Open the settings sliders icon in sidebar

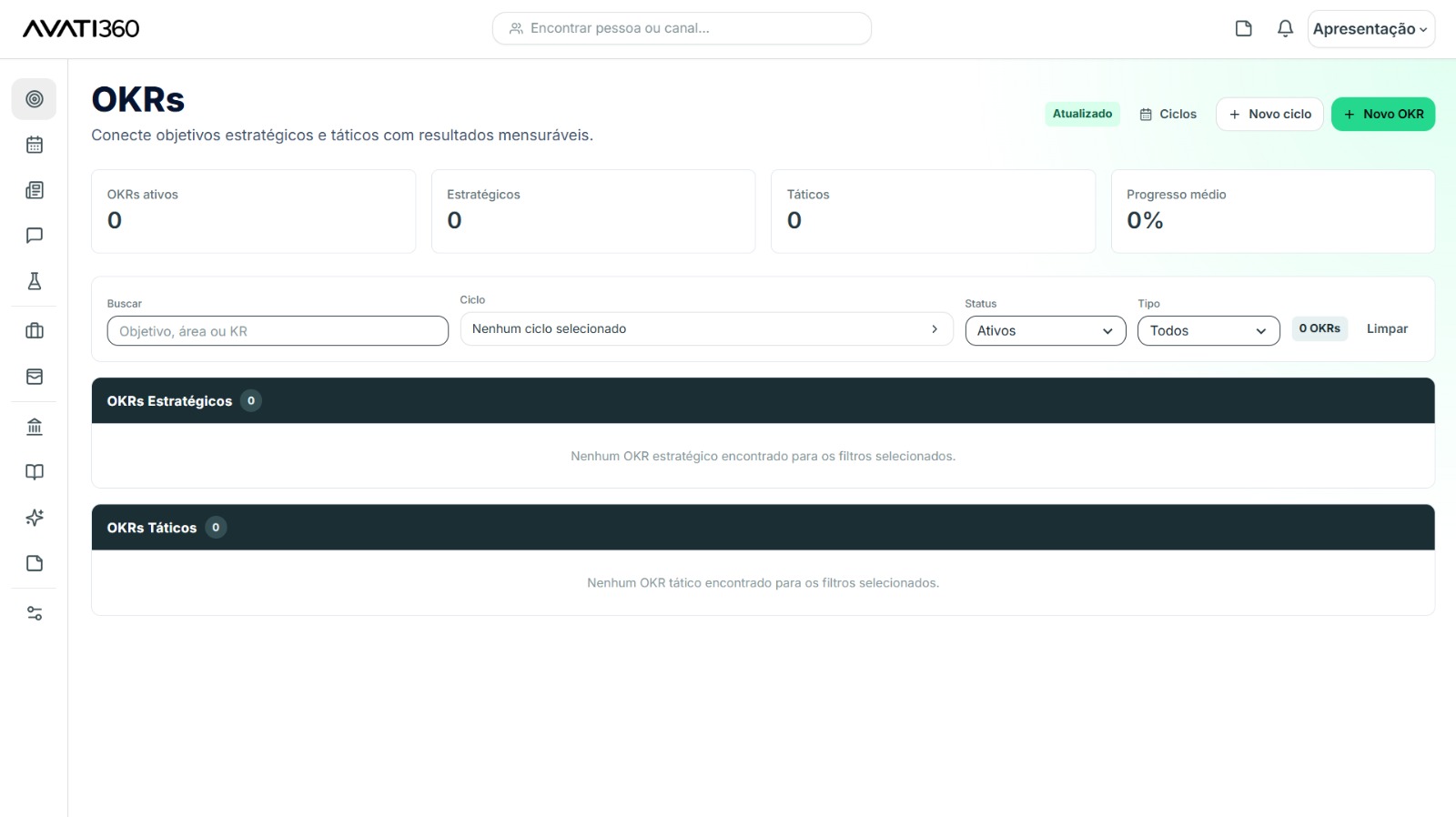tap(35, 613)
